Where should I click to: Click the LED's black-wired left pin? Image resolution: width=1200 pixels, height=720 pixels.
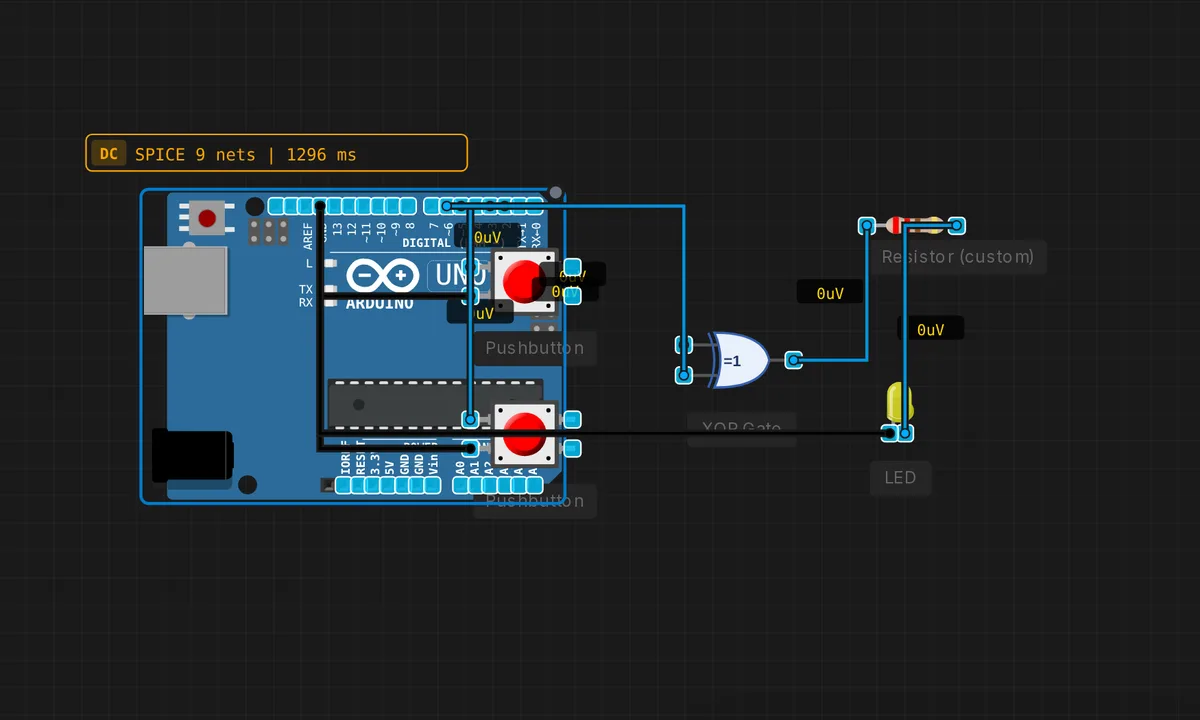click(889, 433)
